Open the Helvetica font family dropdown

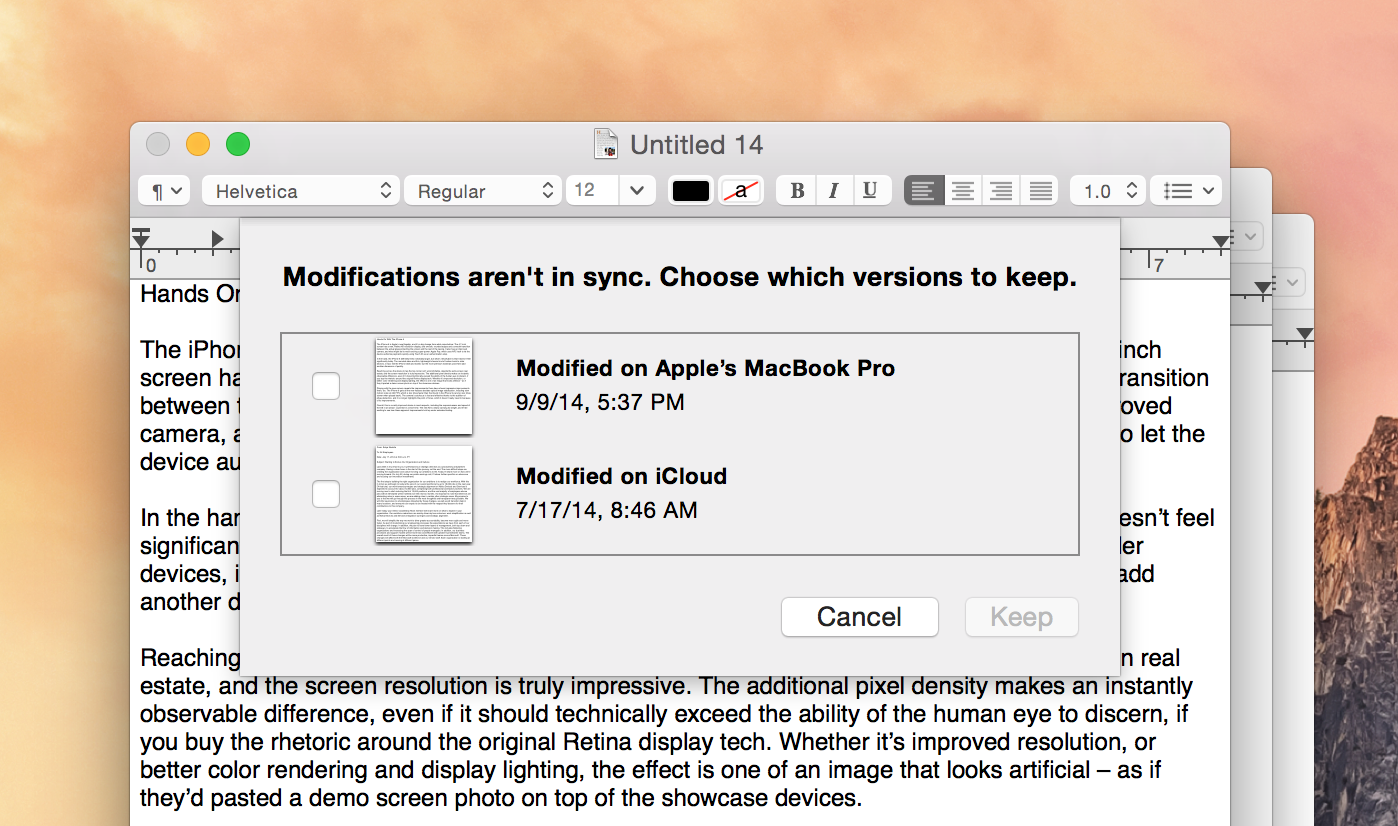click(x=301, y=190)
